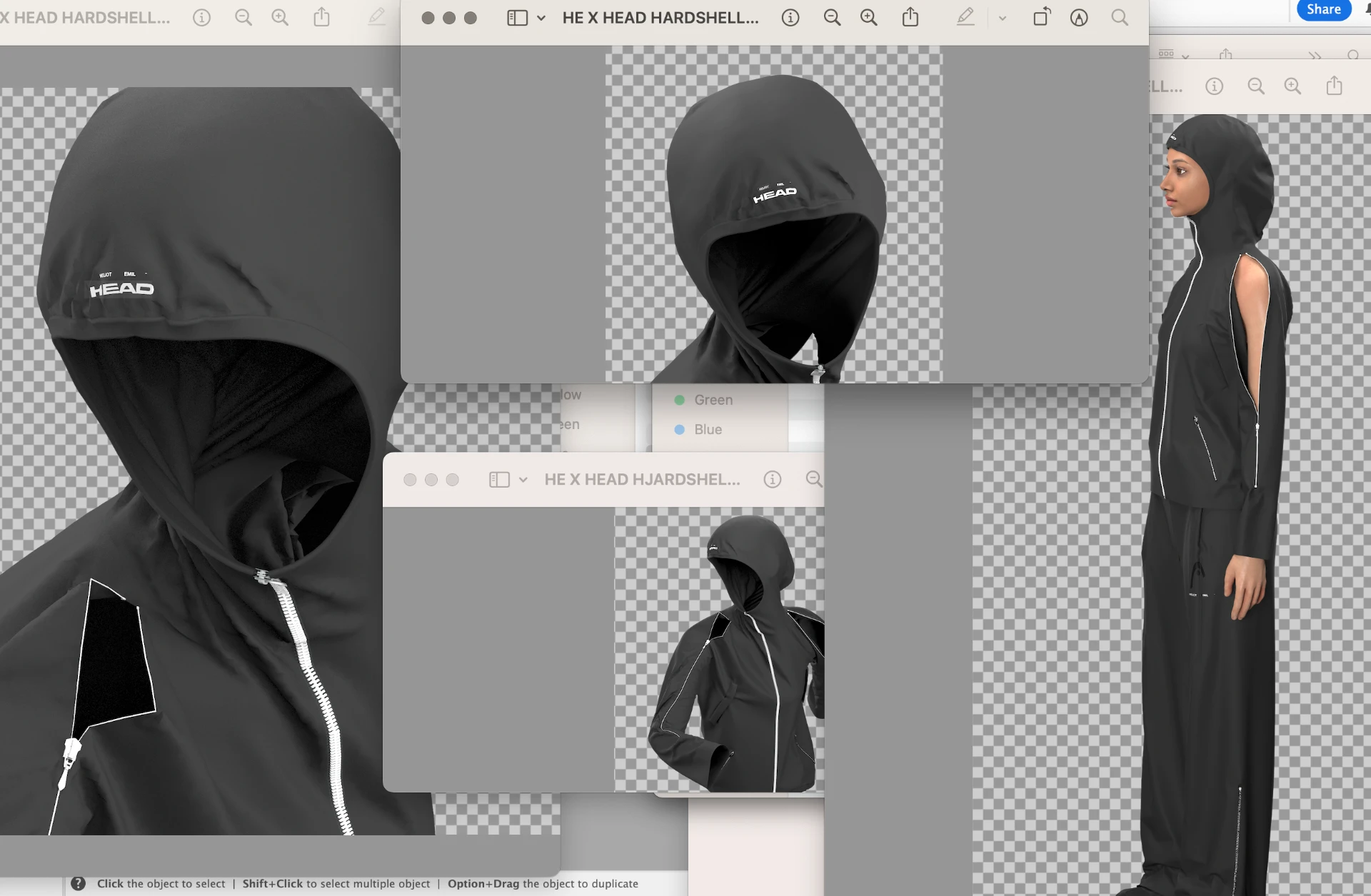Expand the overflow double-chevron in background Finder toolbar
The width and height of the screenshot is (1371, 896).
1315,56
